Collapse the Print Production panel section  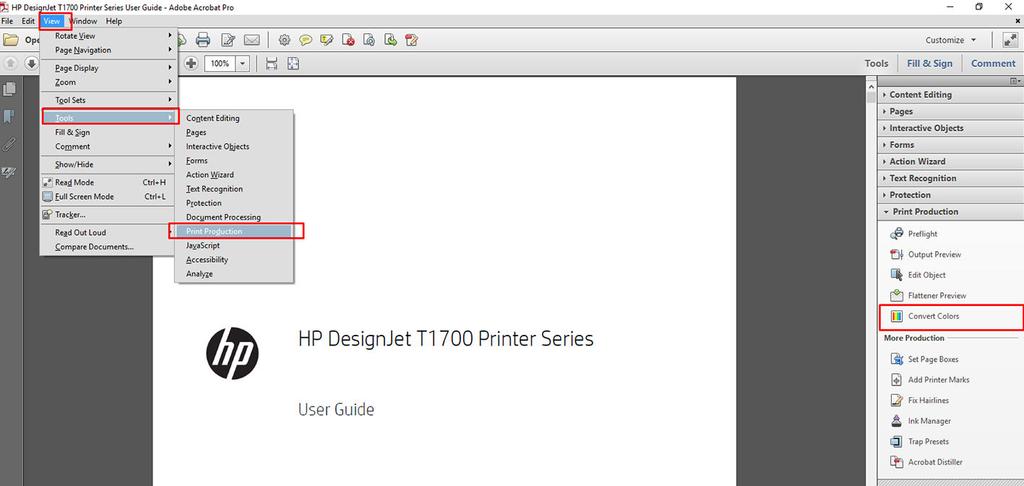point(950,212)
